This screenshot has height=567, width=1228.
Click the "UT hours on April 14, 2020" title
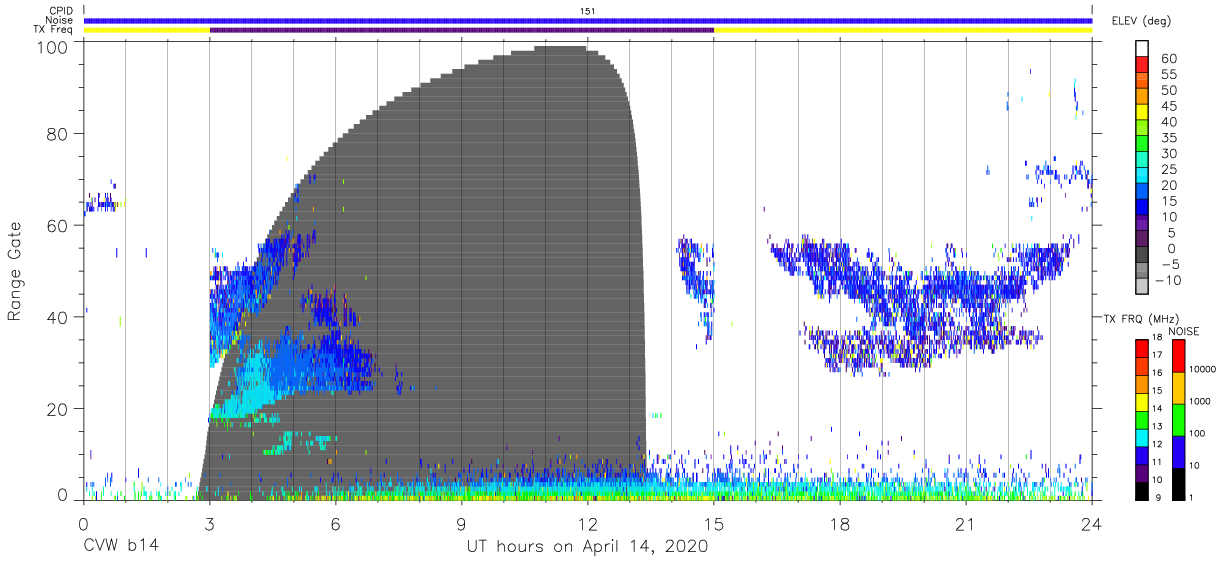point(587,547)
